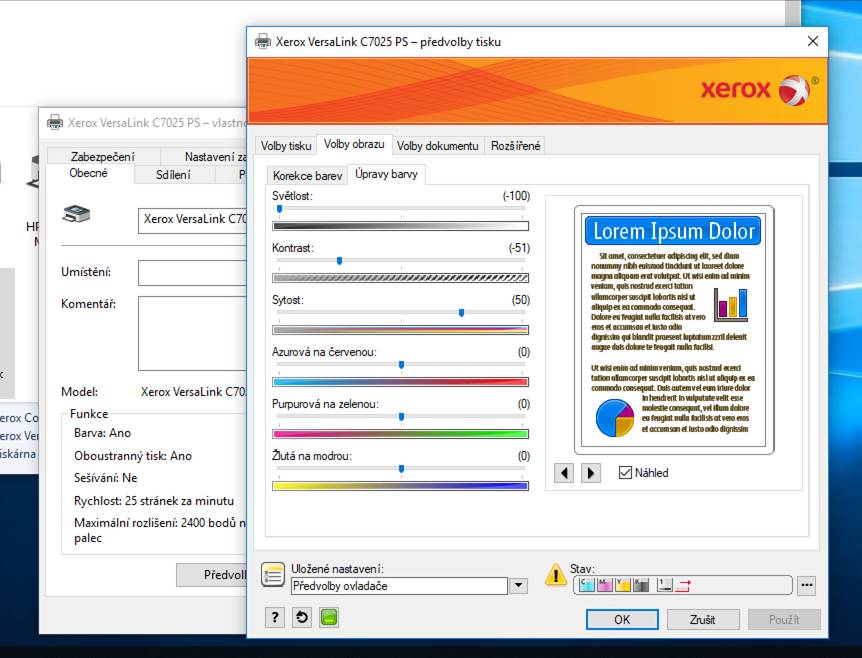Switch to the Volby tisku tab
Image resolution: width=862 pixels, height=658 pixels.
click(x=286, y=146)
